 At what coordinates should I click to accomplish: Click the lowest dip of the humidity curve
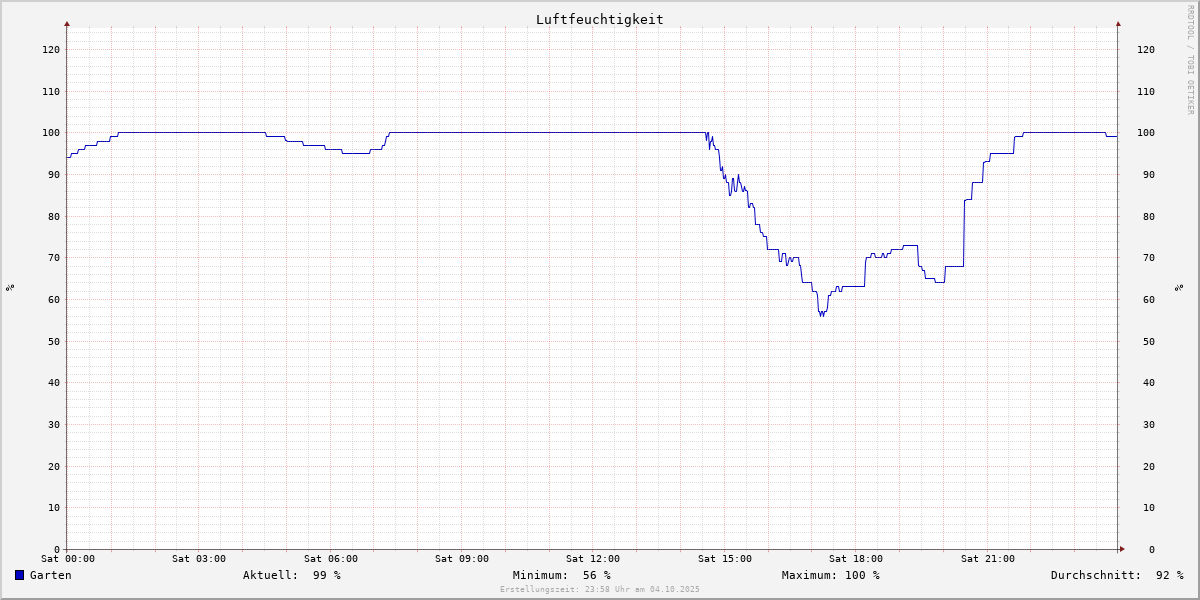(x=822, y=314)
